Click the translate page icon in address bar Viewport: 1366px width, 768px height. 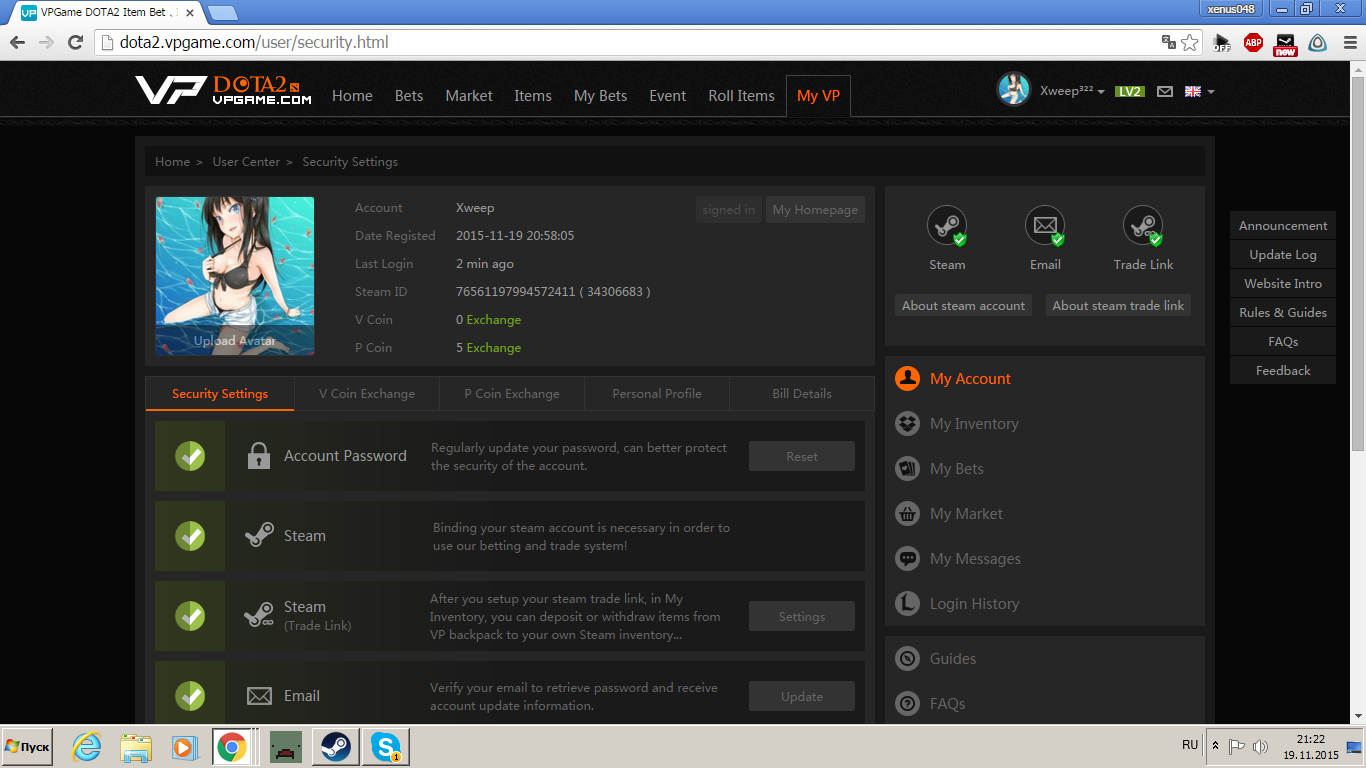(1168, 42)
